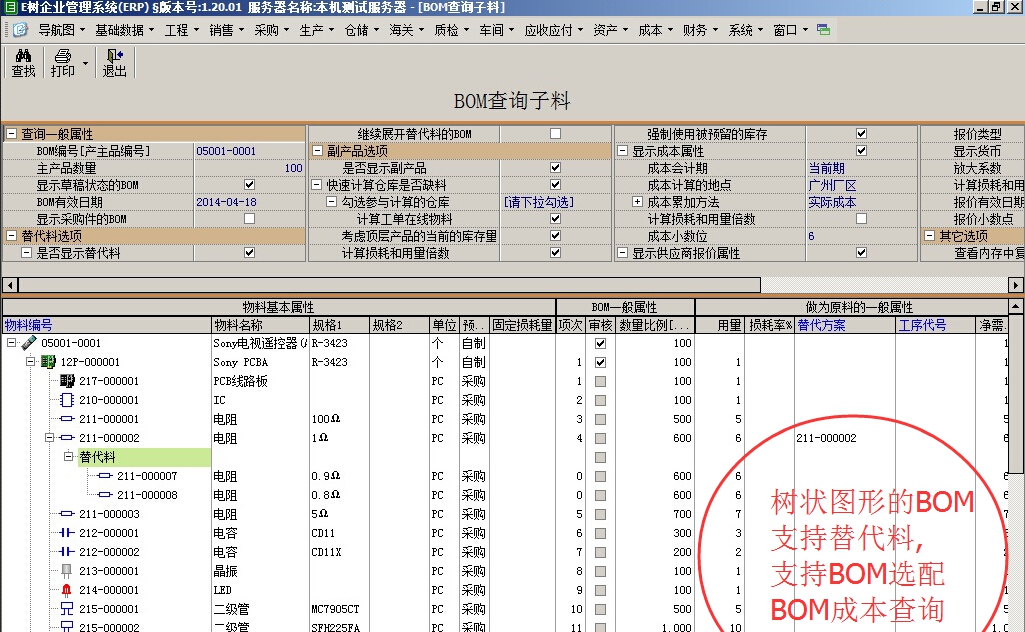Open the 生产 menu
This screenshot has height=632, width=1025.
tap(310, 29)
